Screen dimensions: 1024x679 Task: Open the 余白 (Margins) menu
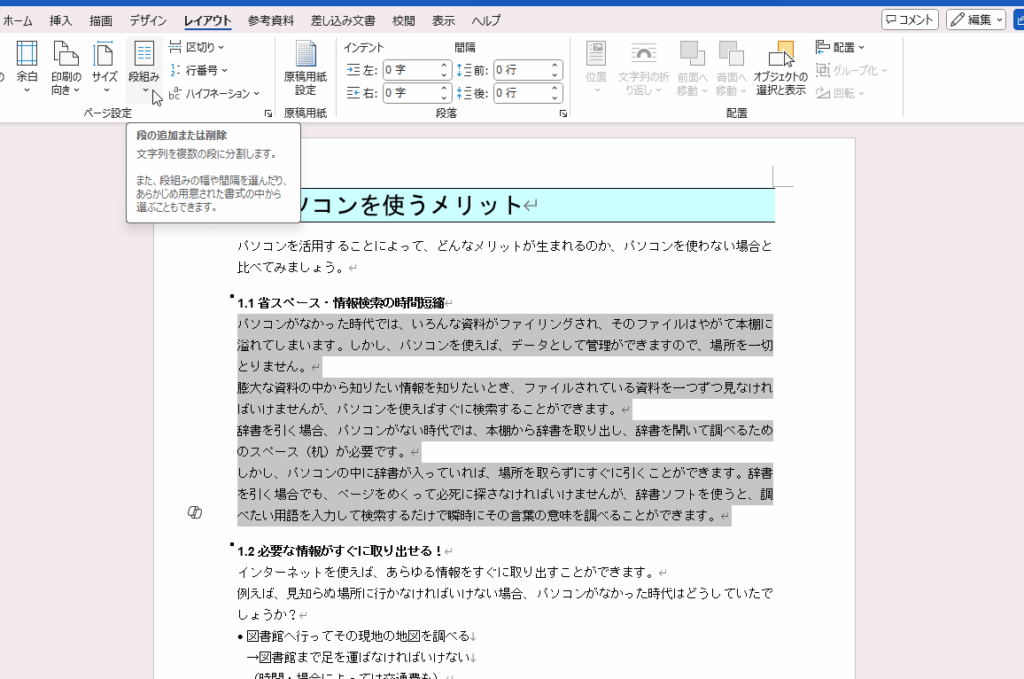(x=27, y=66)
